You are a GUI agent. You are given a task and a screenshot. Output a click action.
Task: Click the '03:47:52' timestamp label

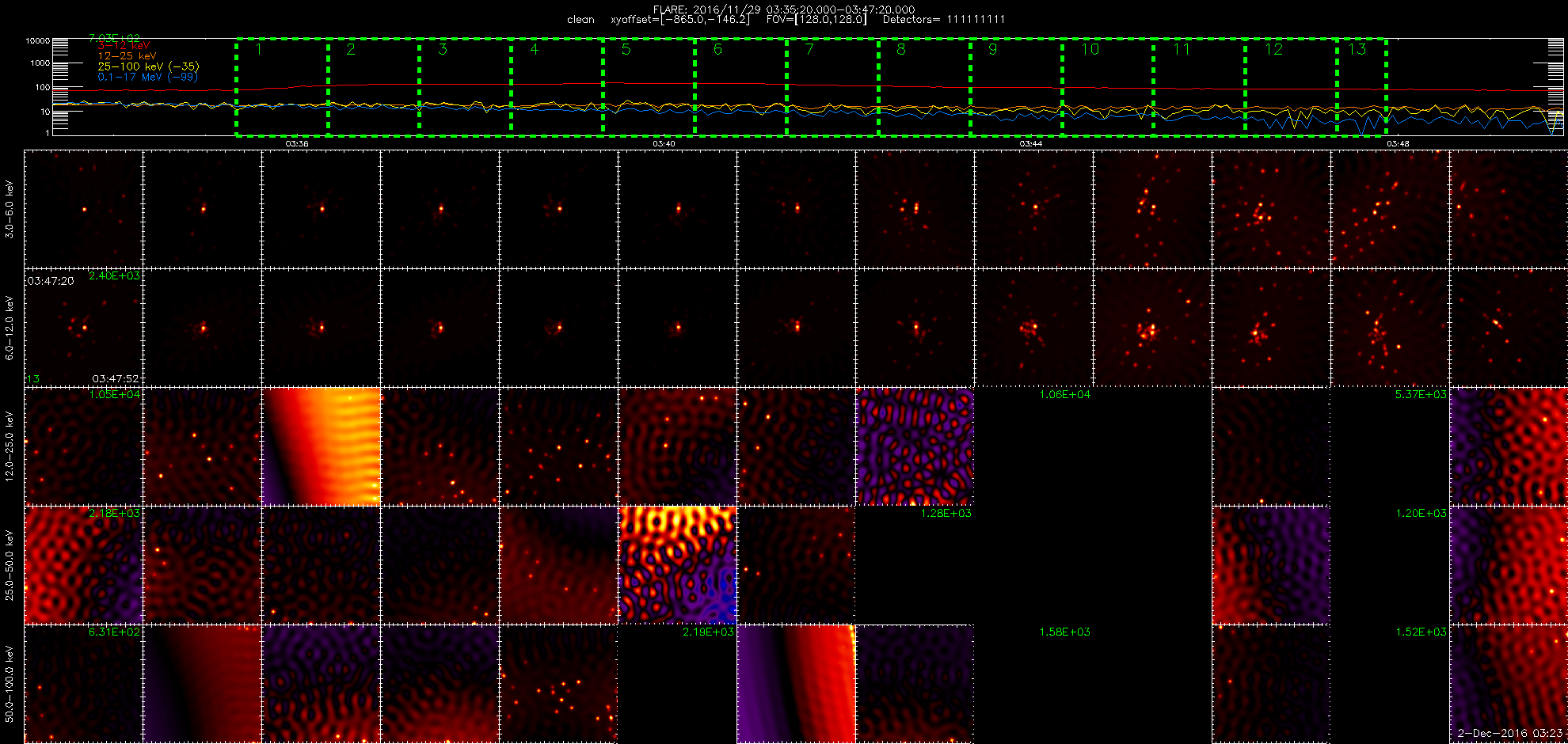tap(116, 379)
